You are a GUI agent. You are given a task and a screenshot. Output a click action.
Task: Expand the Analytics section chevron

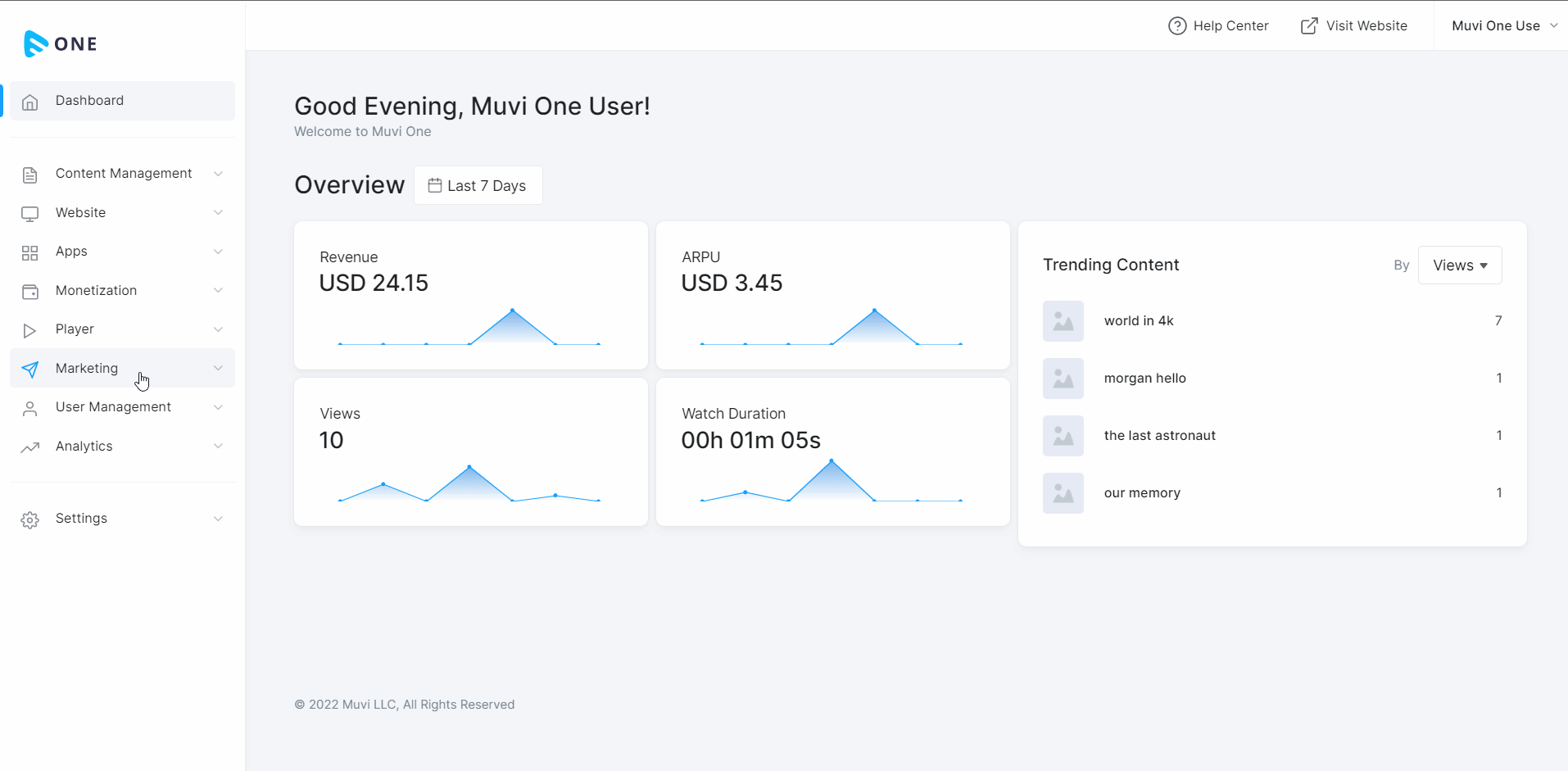coord(218,447)
